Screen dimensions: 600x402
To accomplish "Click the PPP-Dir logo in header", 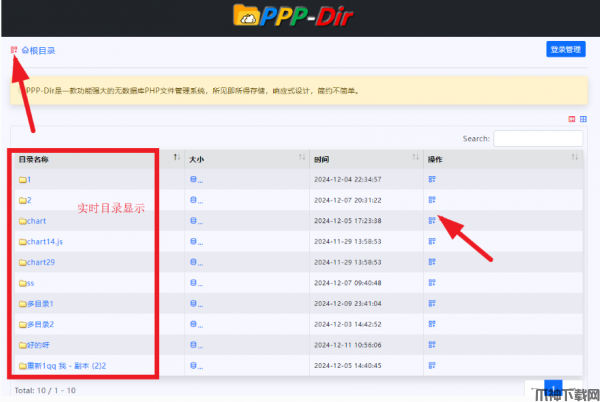I will click(x=293, y=16).
